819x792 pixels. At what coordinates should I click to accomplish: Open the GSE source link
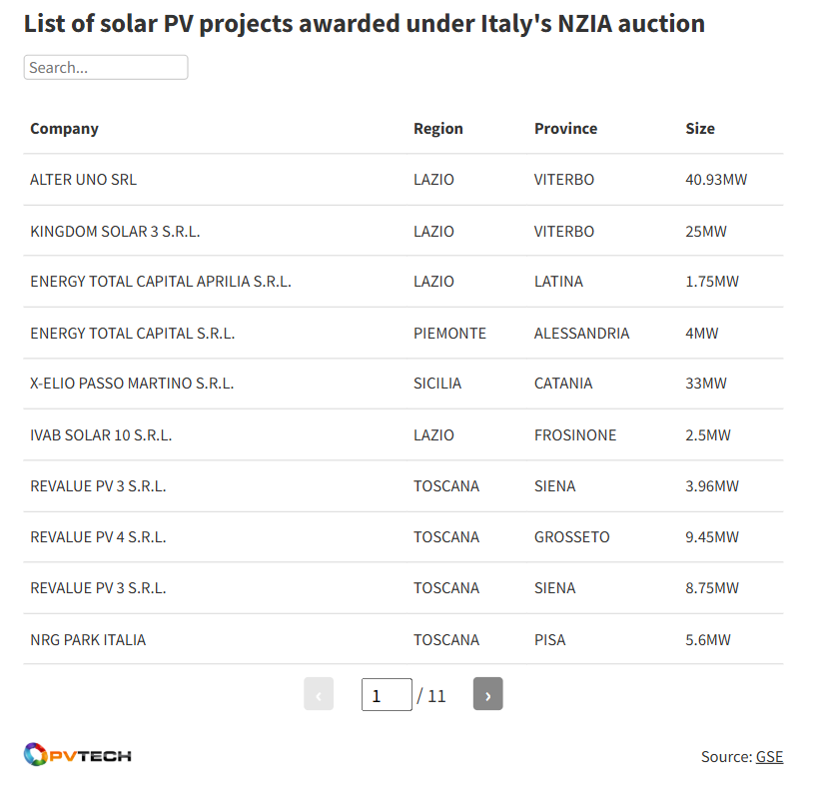[x=769, y=757]
